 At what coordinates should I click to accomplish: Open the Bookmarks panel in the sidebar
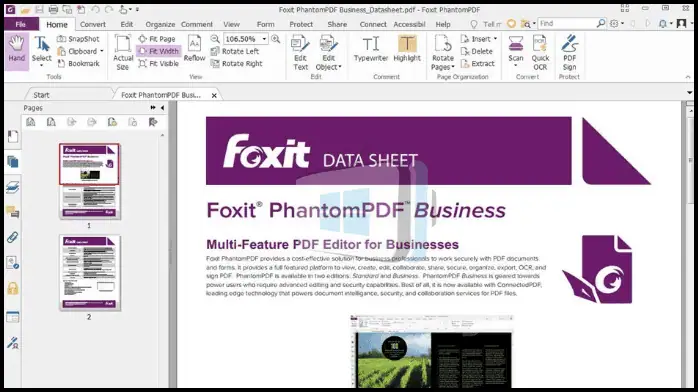point(12,136)
